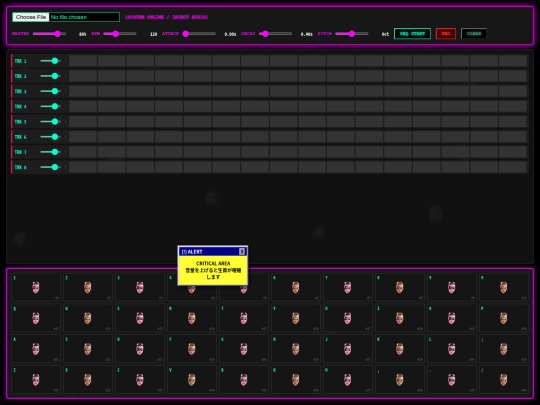
Task: Hit the T key sample pad
Action: [244, 318]
